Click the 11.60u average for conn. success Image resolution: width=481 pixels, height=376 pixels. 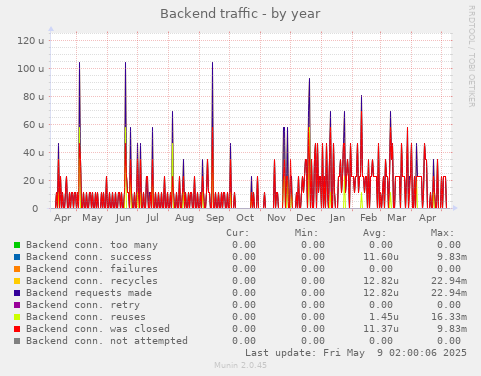click(x=381, y=257)
